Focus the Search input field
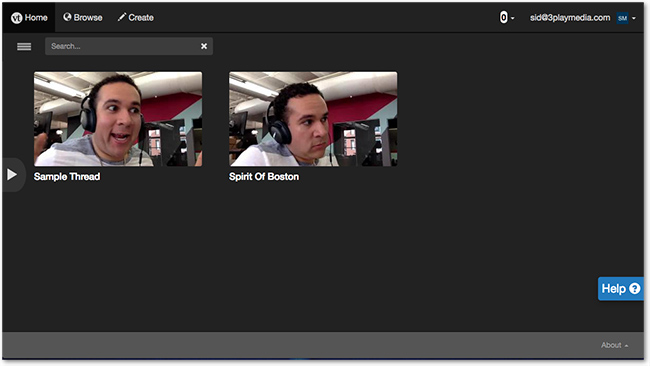 129,46
